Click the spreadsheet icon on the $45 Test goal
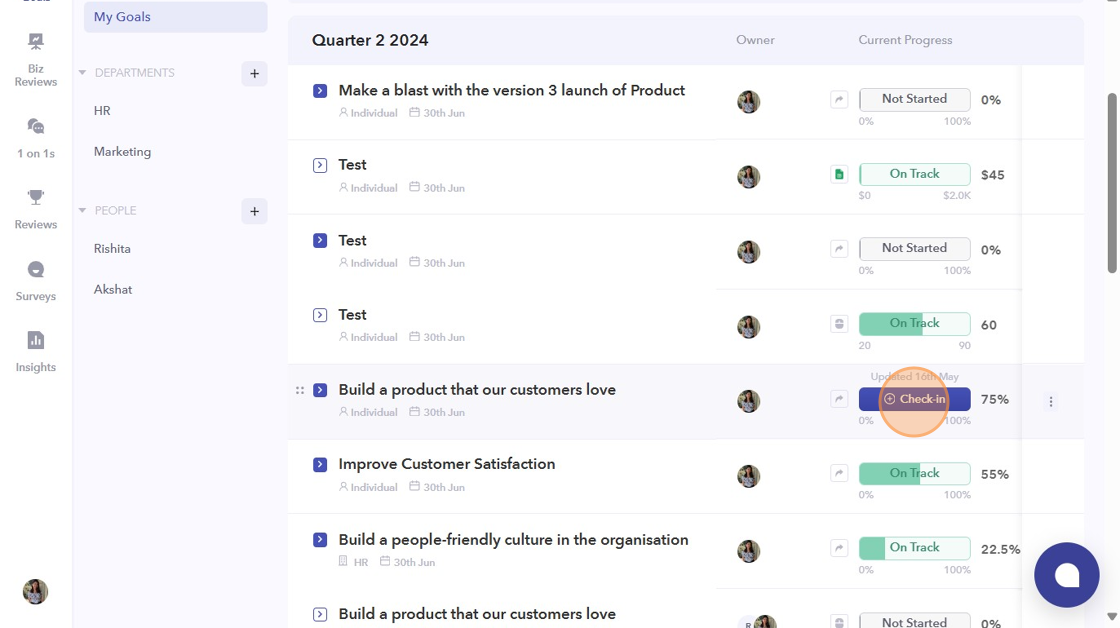The width and height of the screenshot is (1120, 628). (839, 175)
